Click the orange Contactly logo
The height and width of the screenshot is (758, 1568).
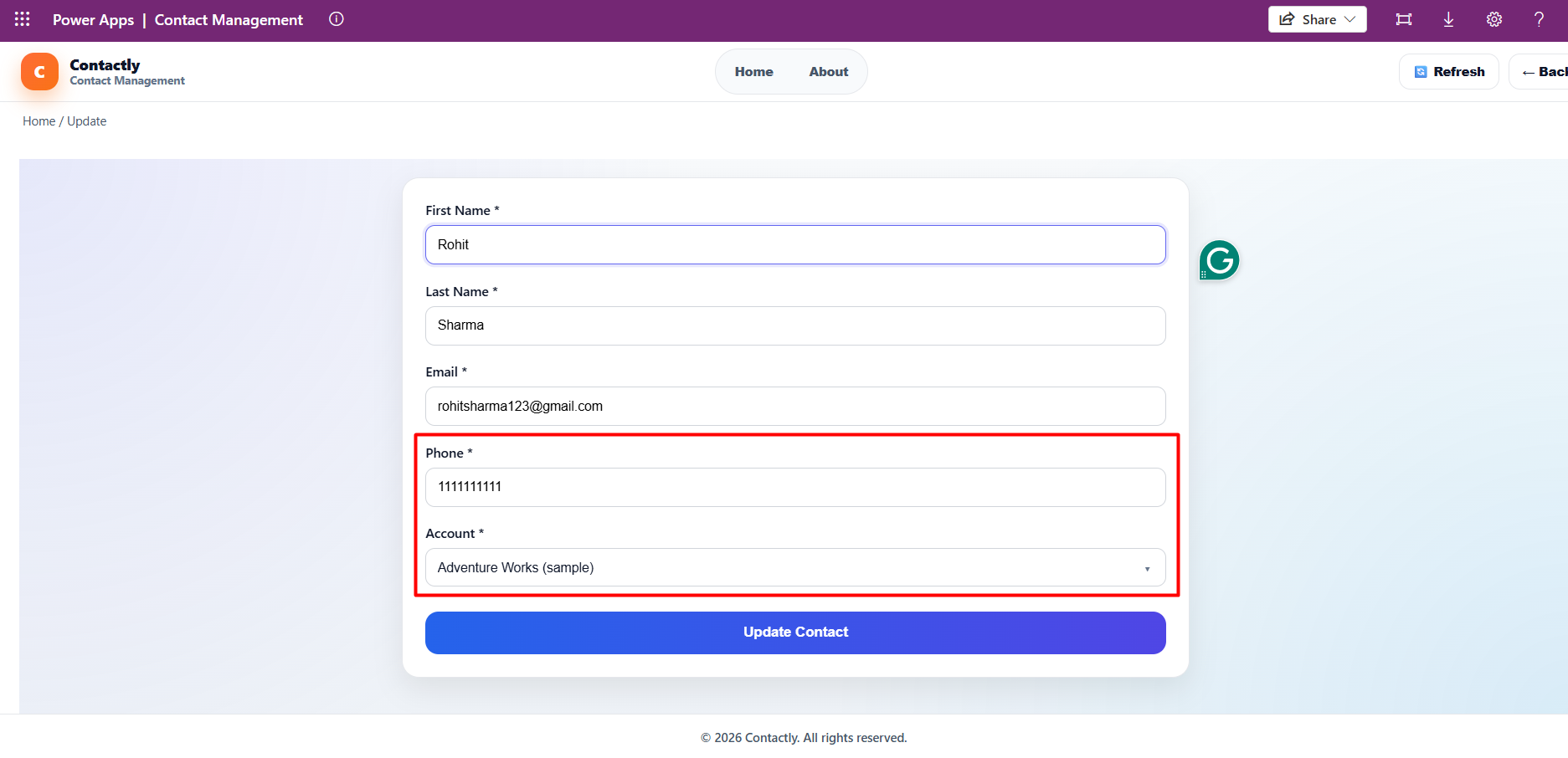click(39, 72)
